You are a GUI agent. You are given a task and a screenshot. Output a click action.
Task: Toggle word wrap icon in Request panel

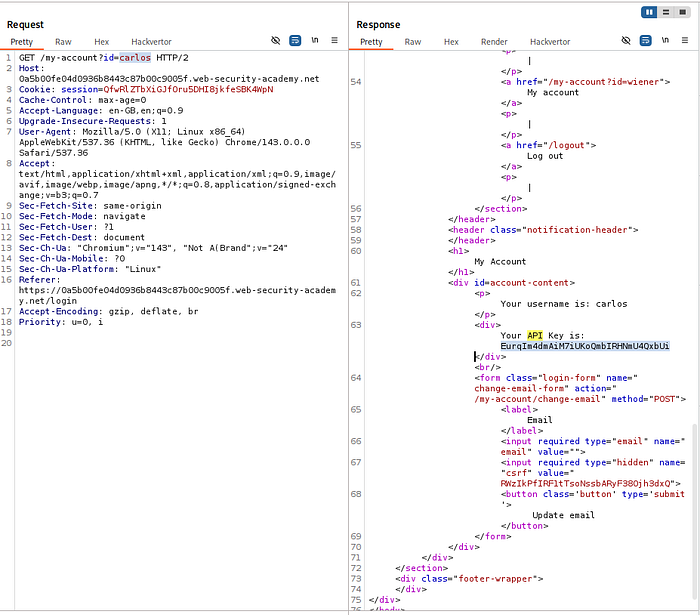tap(295, 41)
